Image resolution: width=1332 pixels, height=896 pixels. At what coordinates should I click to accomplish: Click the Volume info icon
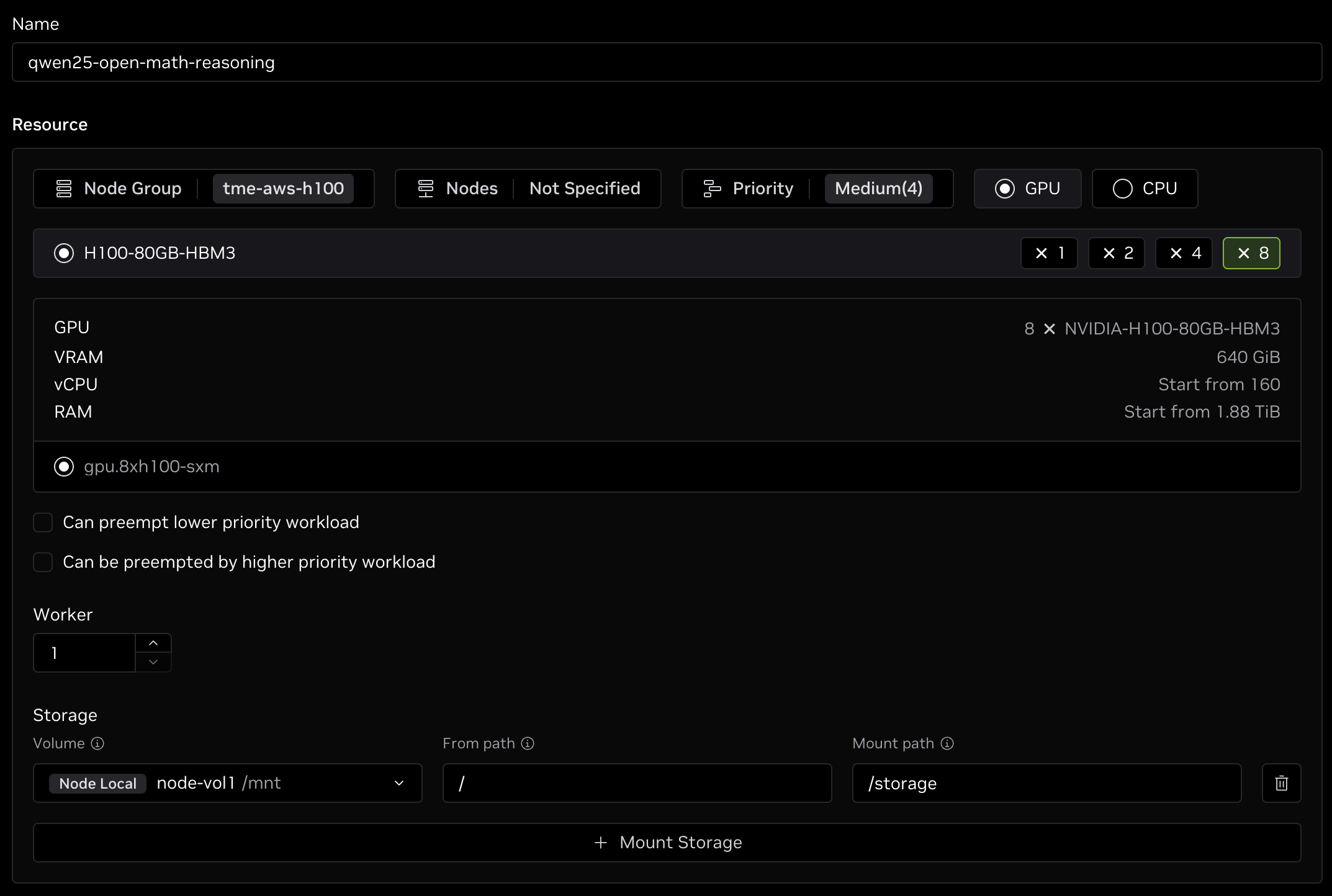[x=97, y=743]
